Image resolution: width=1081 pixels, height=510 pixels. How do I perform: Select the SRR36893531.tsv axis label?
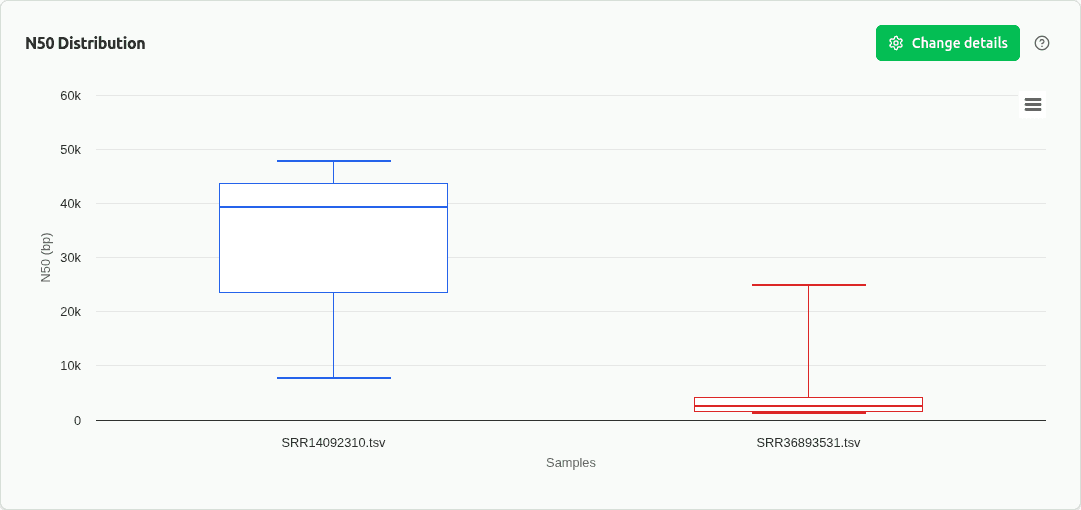[808, 442]
